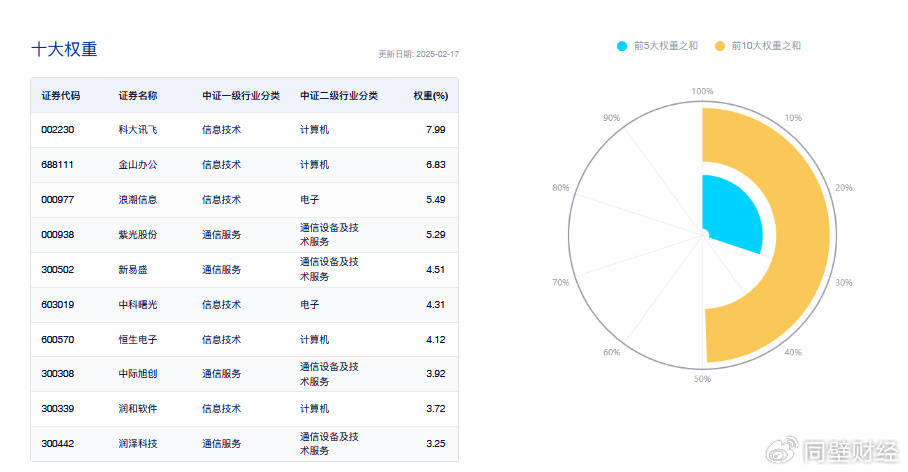Select stock code 300442
This screenshot has width=908, height=472.
pos(57,444)
